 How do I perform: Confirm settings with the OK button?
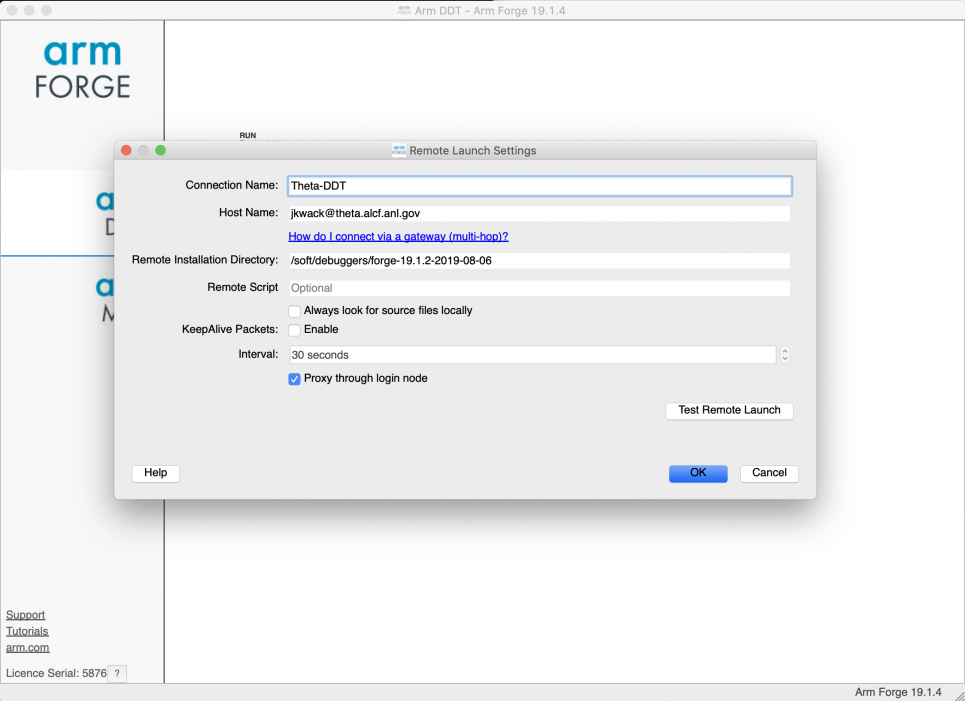tap(698, 473)
